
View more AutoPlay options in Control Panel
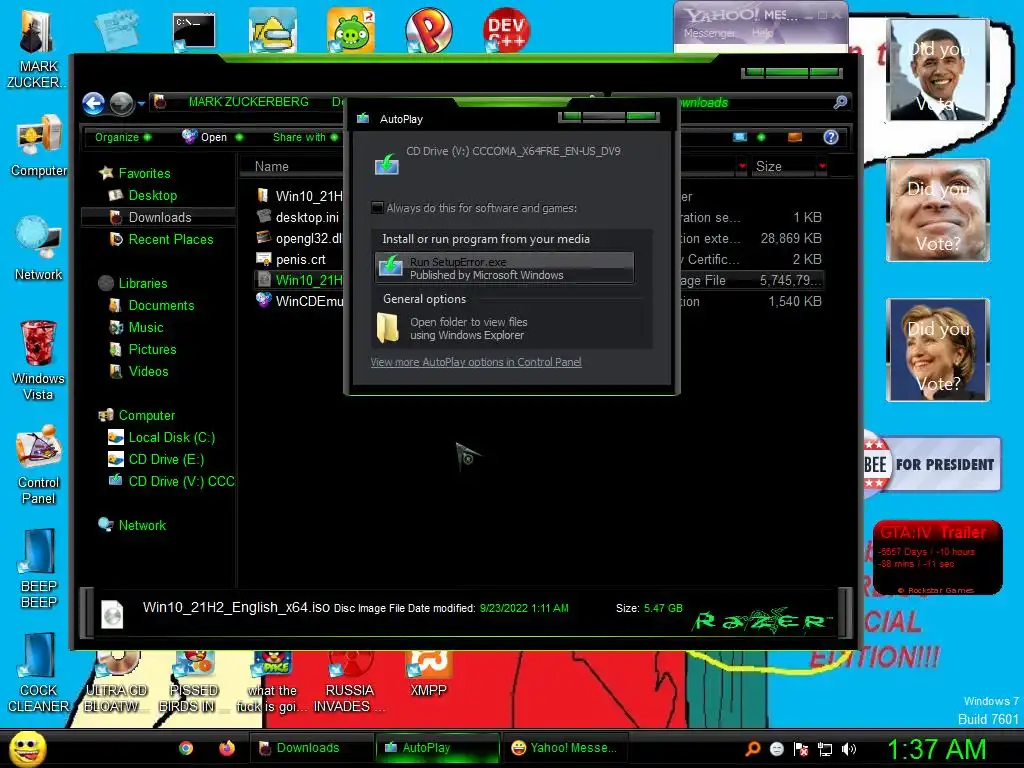pyautogui.click(x=476, y=362)
